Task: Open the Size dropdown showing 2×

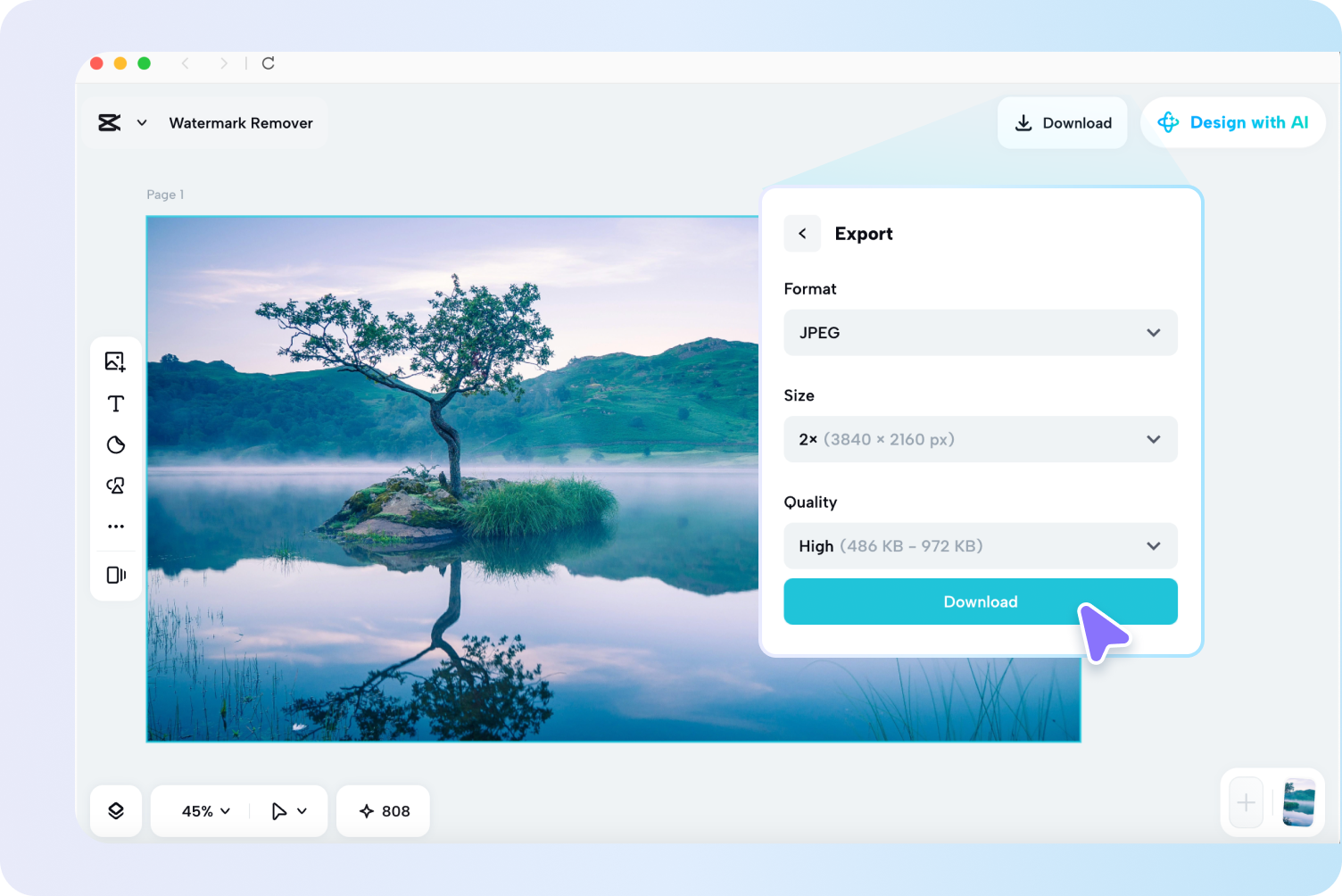Action: (980, 439)
